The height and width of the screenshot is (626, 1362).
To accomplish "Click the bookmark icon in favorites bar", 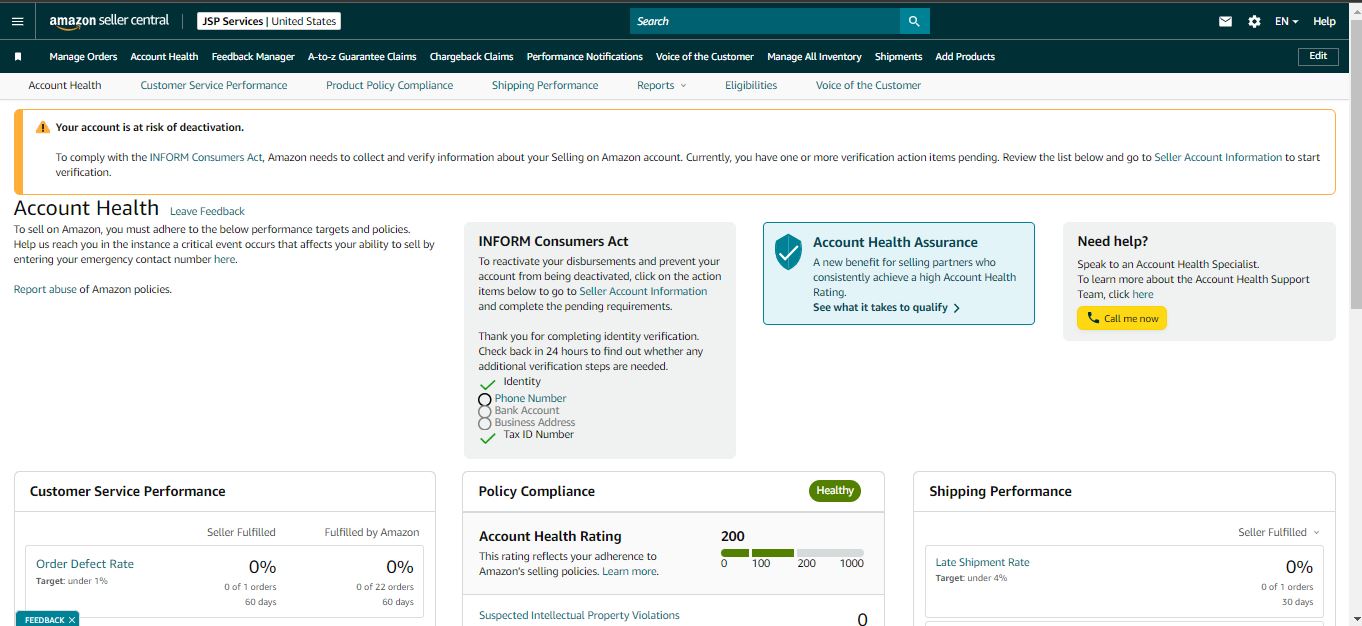I will pyautogui.click(x=18, y=57).
